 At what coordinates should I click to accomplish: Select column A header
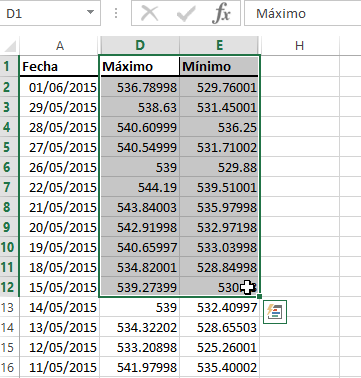[60, 46]
